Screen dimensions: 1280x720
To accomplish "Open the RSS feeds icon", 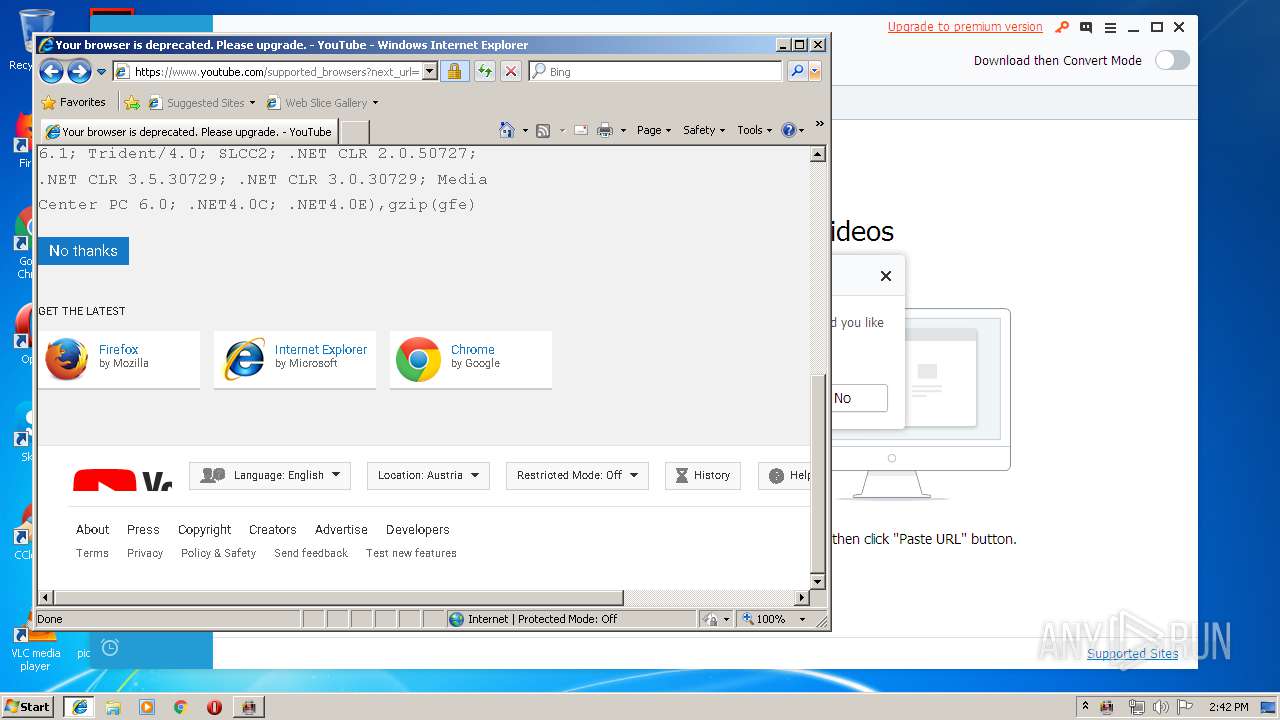I will [x=543, y=130].
